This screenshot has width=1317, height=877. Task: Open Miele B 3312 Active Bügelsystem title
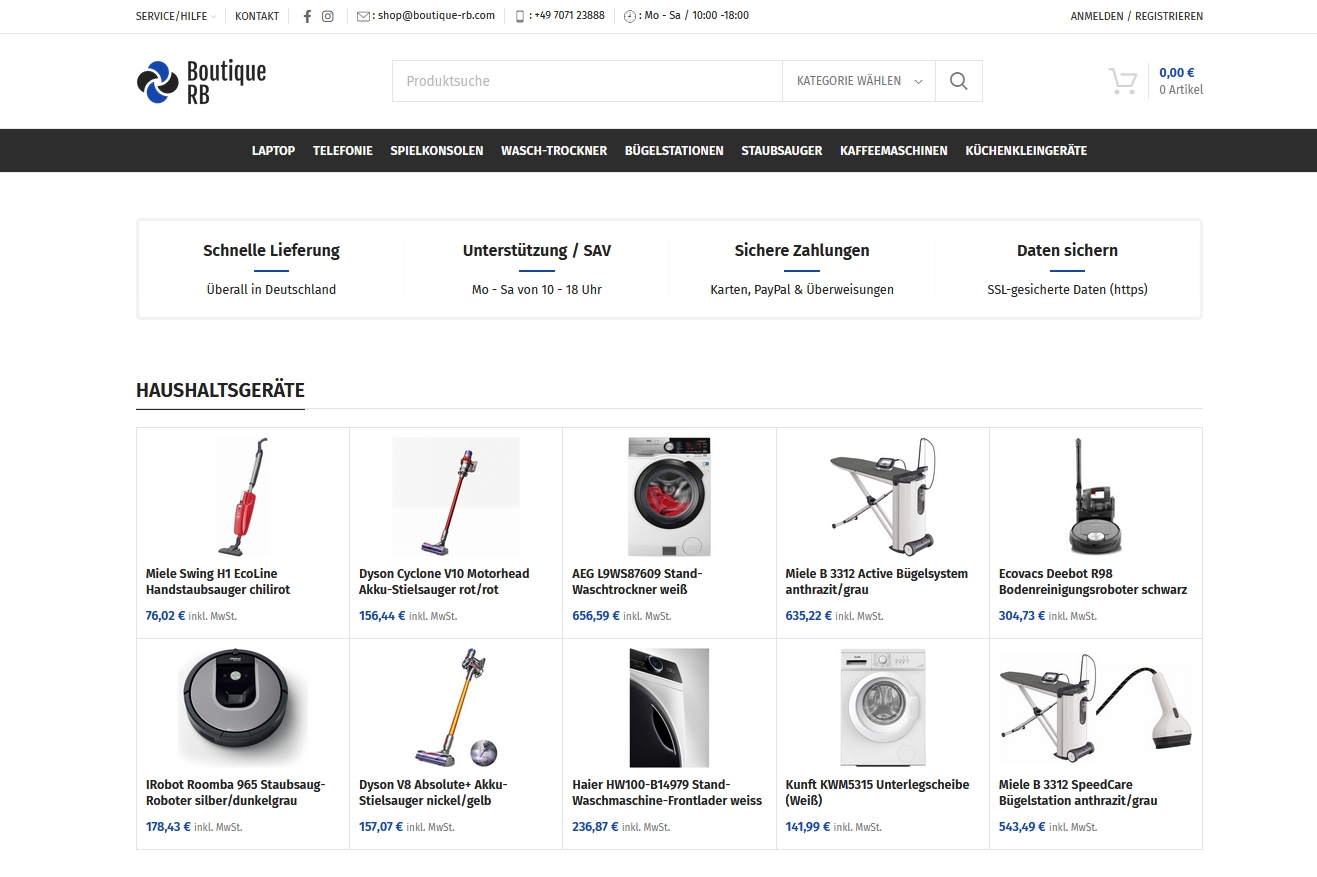click(877, 581)
